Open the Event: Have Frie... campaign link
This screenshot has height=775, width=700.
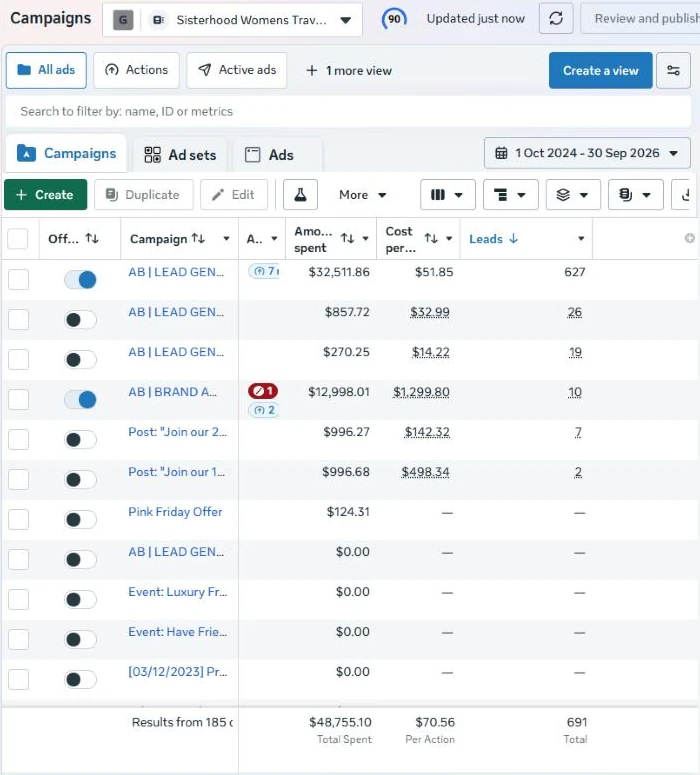(177, 632)
